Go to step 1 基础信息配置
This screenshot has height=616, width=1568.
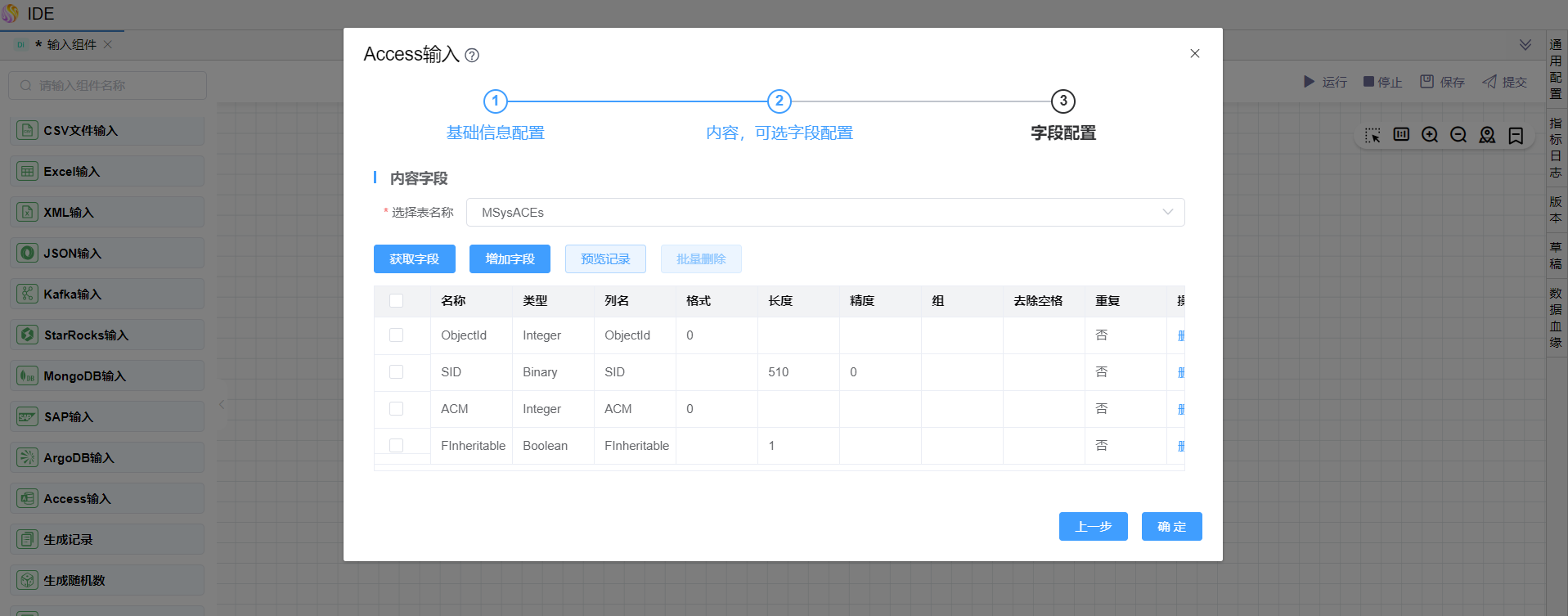[495, 101]
